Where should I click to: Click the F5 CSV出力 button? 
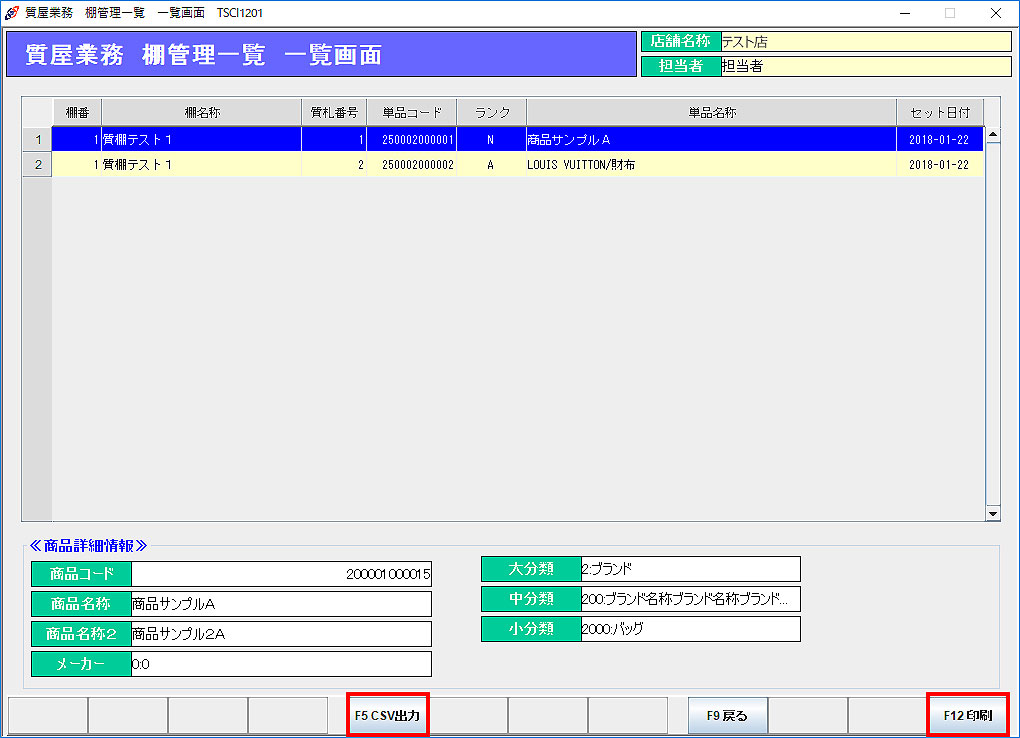(x=388, y=715)
